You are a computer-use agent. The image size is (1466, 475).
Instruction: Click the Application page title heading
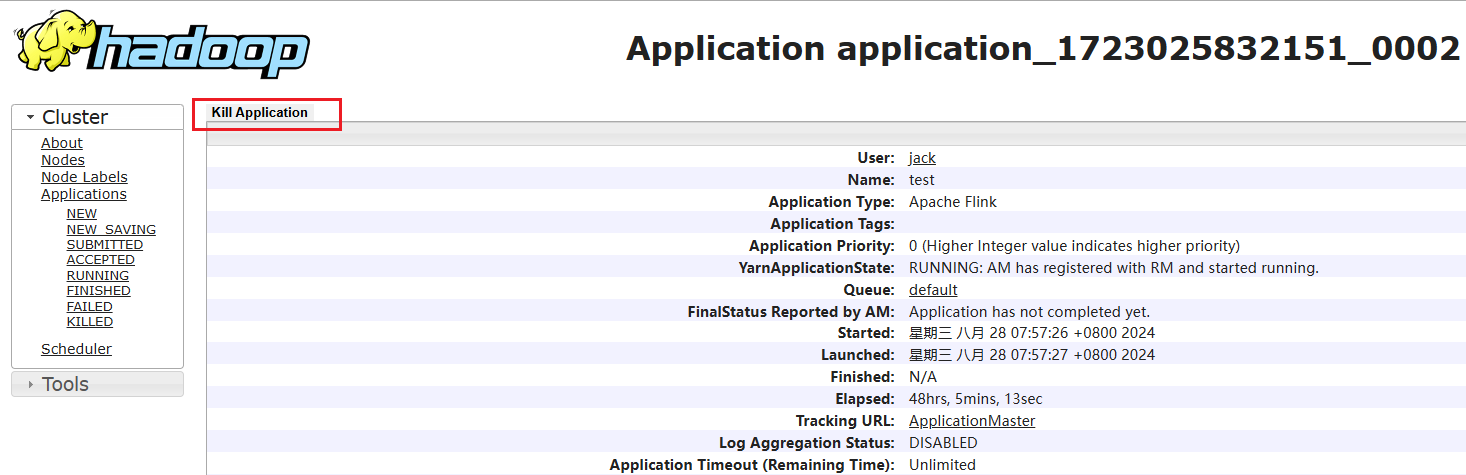pyautogui.click(x=1043, y=48)
